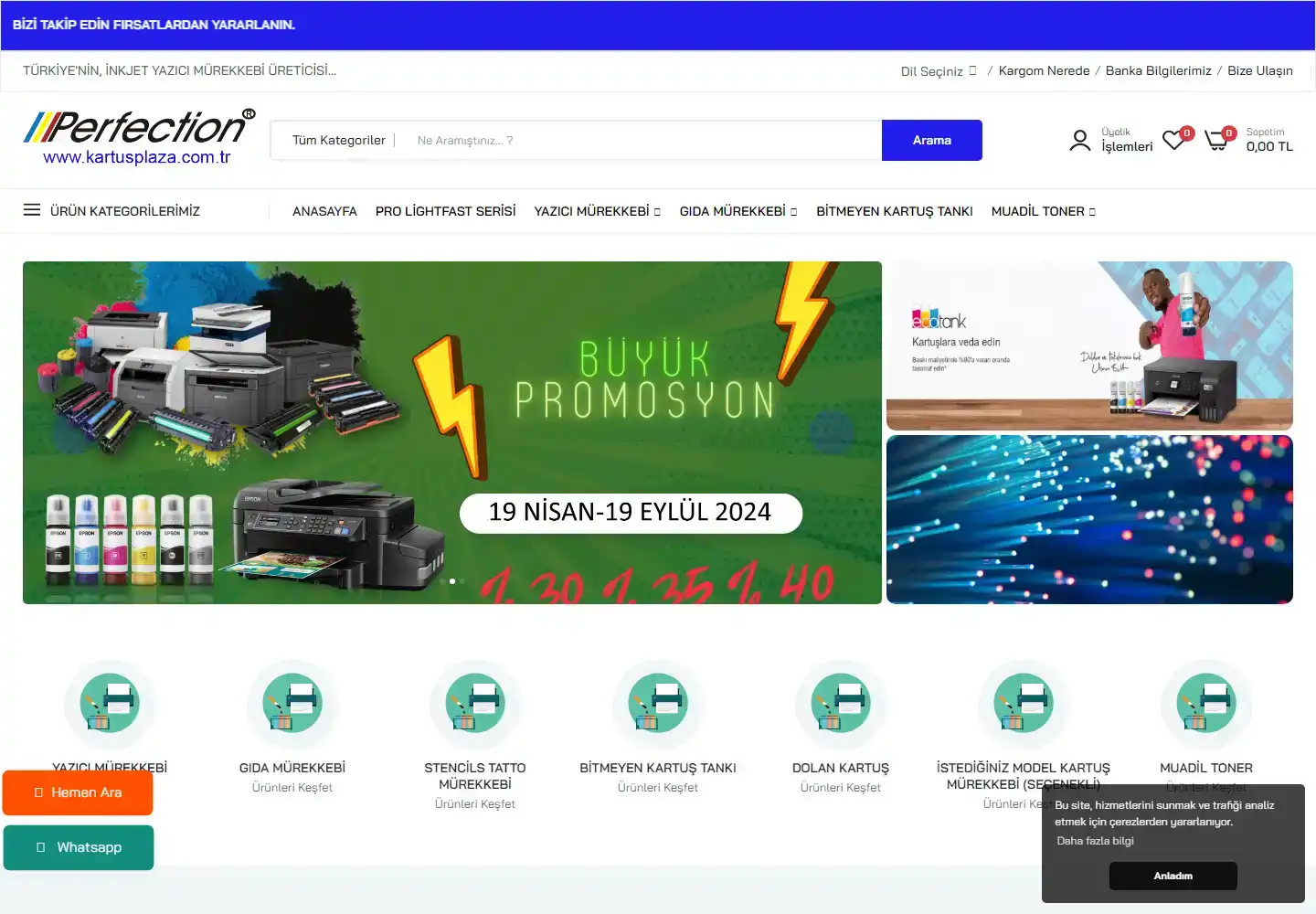
Task: Click the Hemen Ara call button
Action: click(78, 792)
